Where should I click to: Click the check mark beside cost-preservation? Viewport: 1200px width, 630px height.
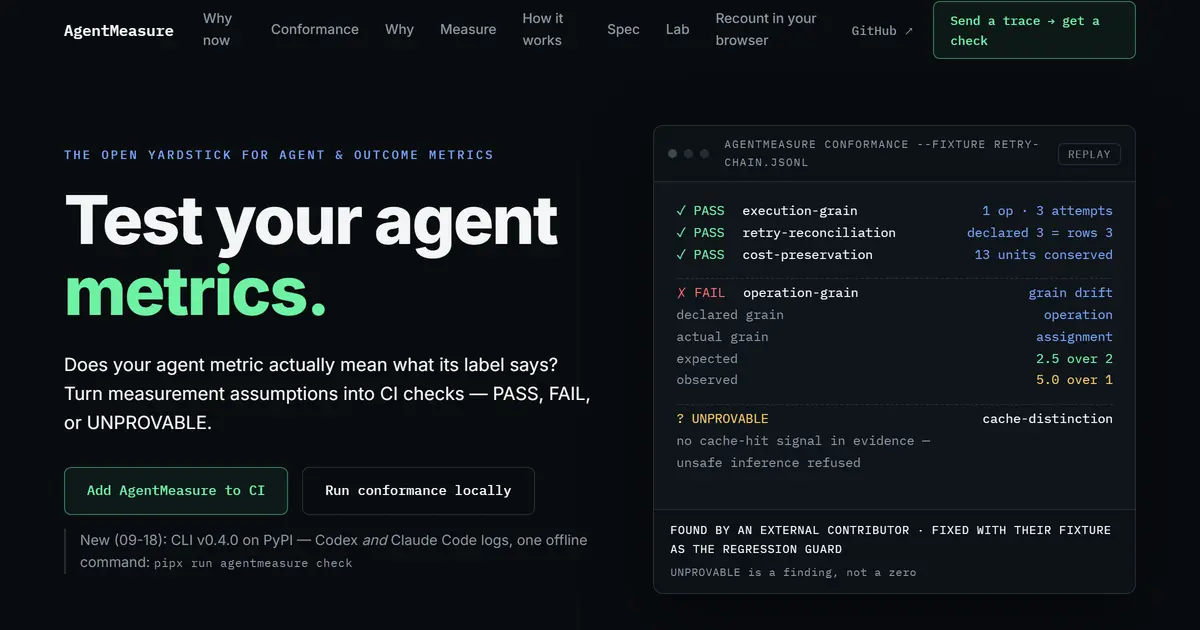point(681,255)
